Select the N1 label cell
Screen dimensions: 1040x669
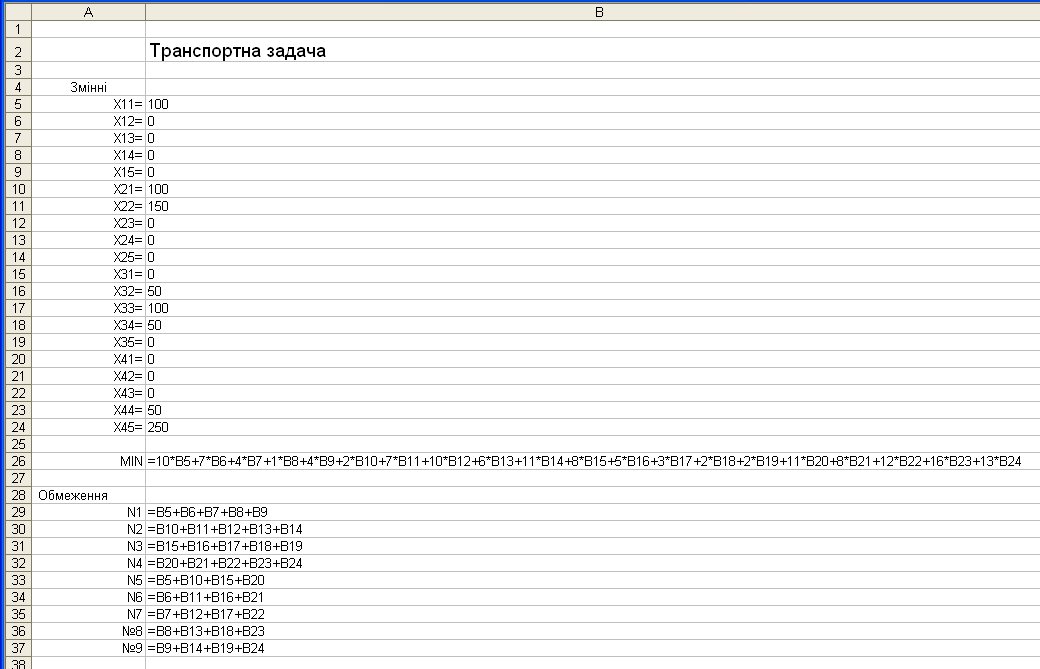pyautogui.click(x=88, y=512)
